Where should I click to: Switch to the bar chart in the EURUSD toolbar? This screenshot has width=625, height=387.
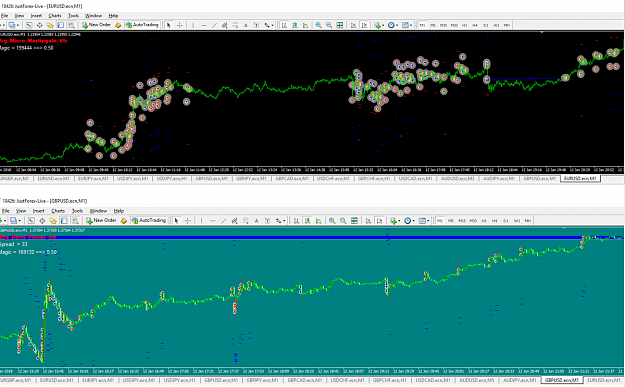(x=284, y=25)
